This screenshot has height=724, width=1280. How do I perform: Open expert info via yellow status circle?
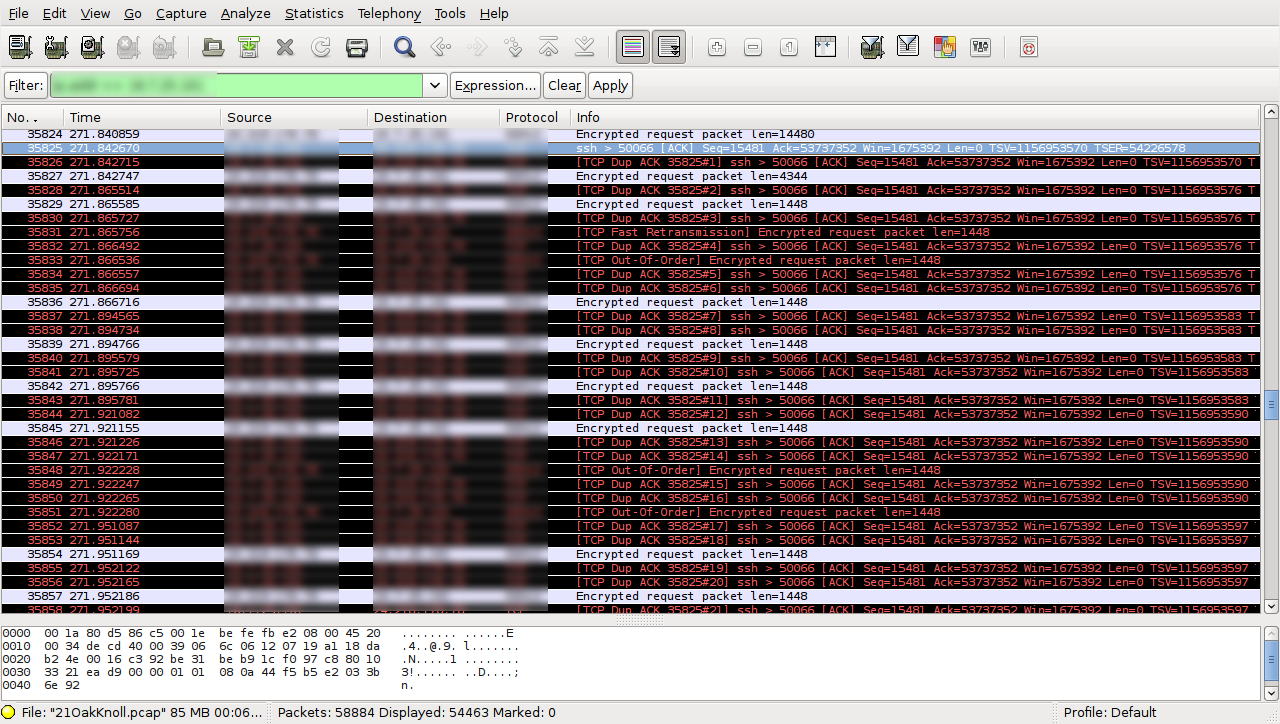(x=9, y=713)
